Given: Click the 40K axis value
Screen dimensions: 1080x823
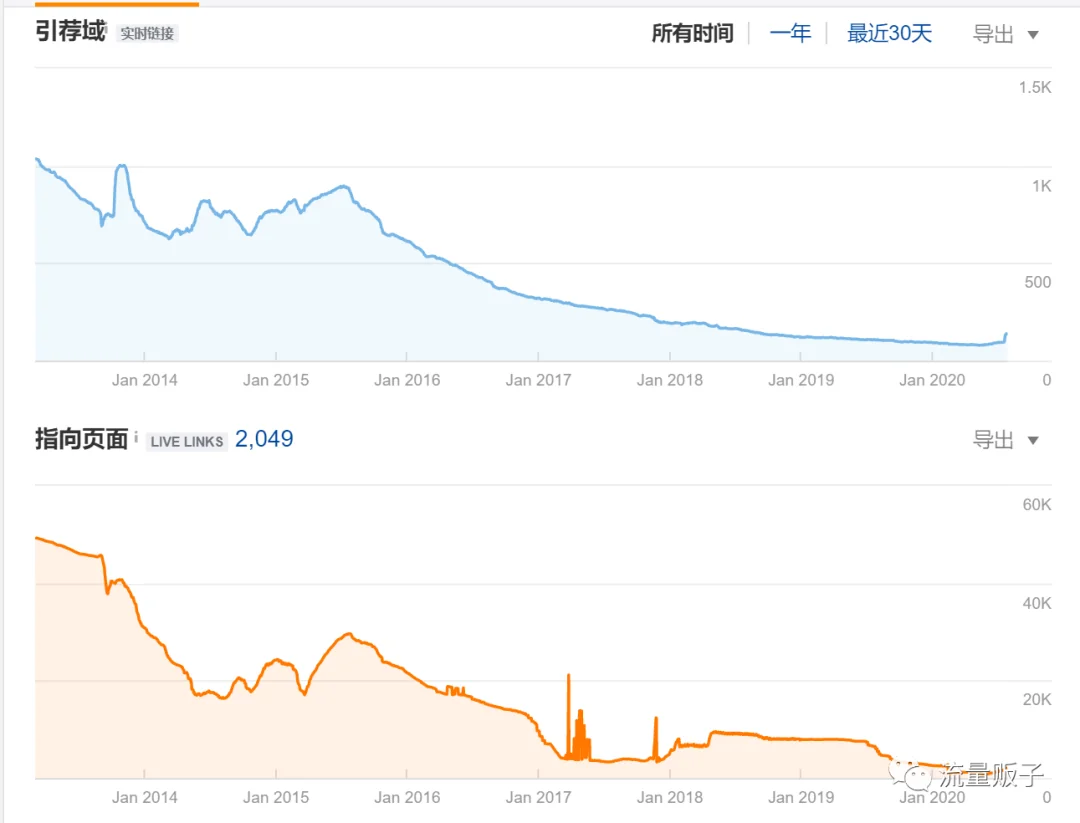Looking at the screenshot, I should pos(1037,603).
